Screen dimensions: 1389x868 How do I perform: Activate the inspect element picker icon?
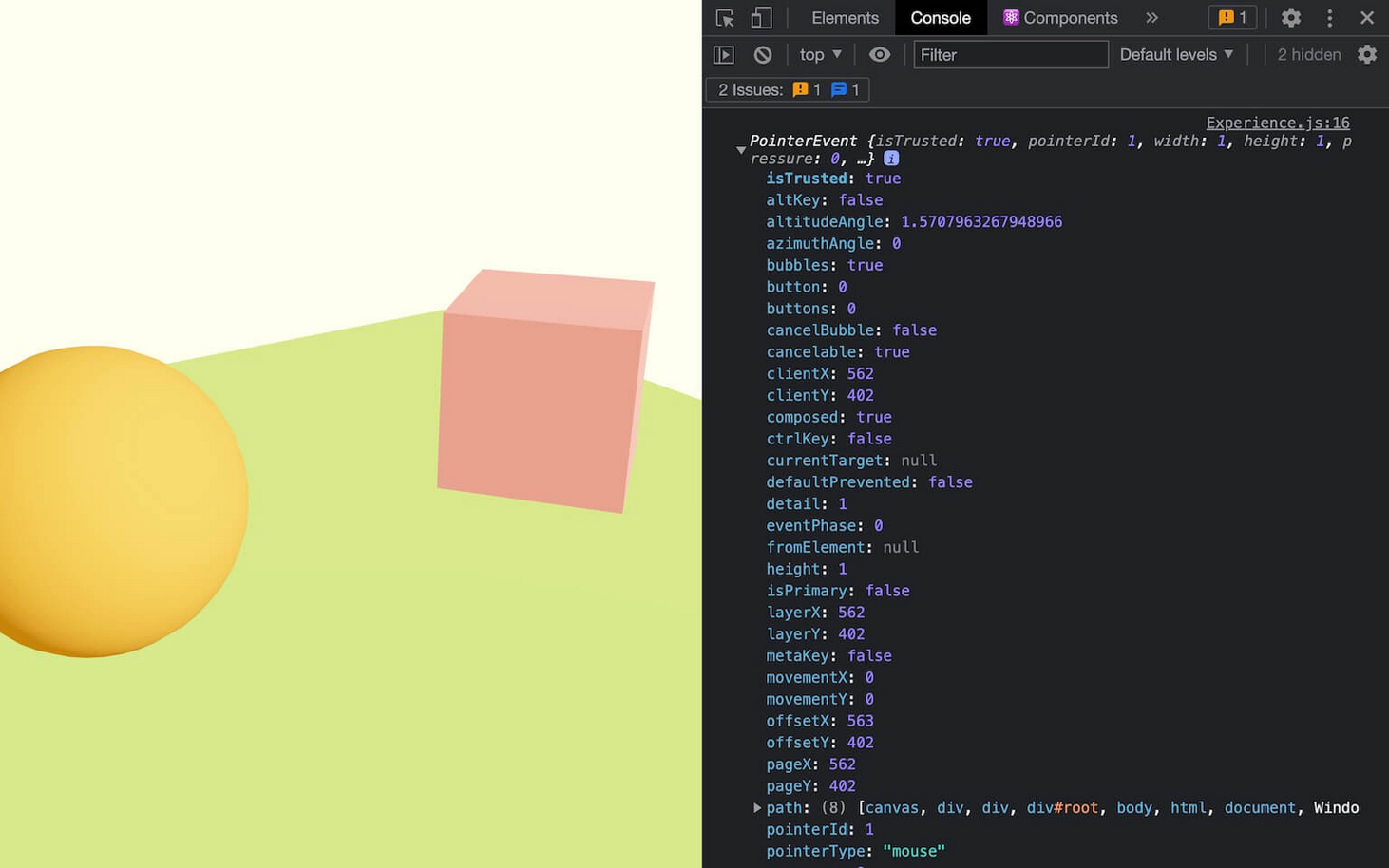click(725, 18)
